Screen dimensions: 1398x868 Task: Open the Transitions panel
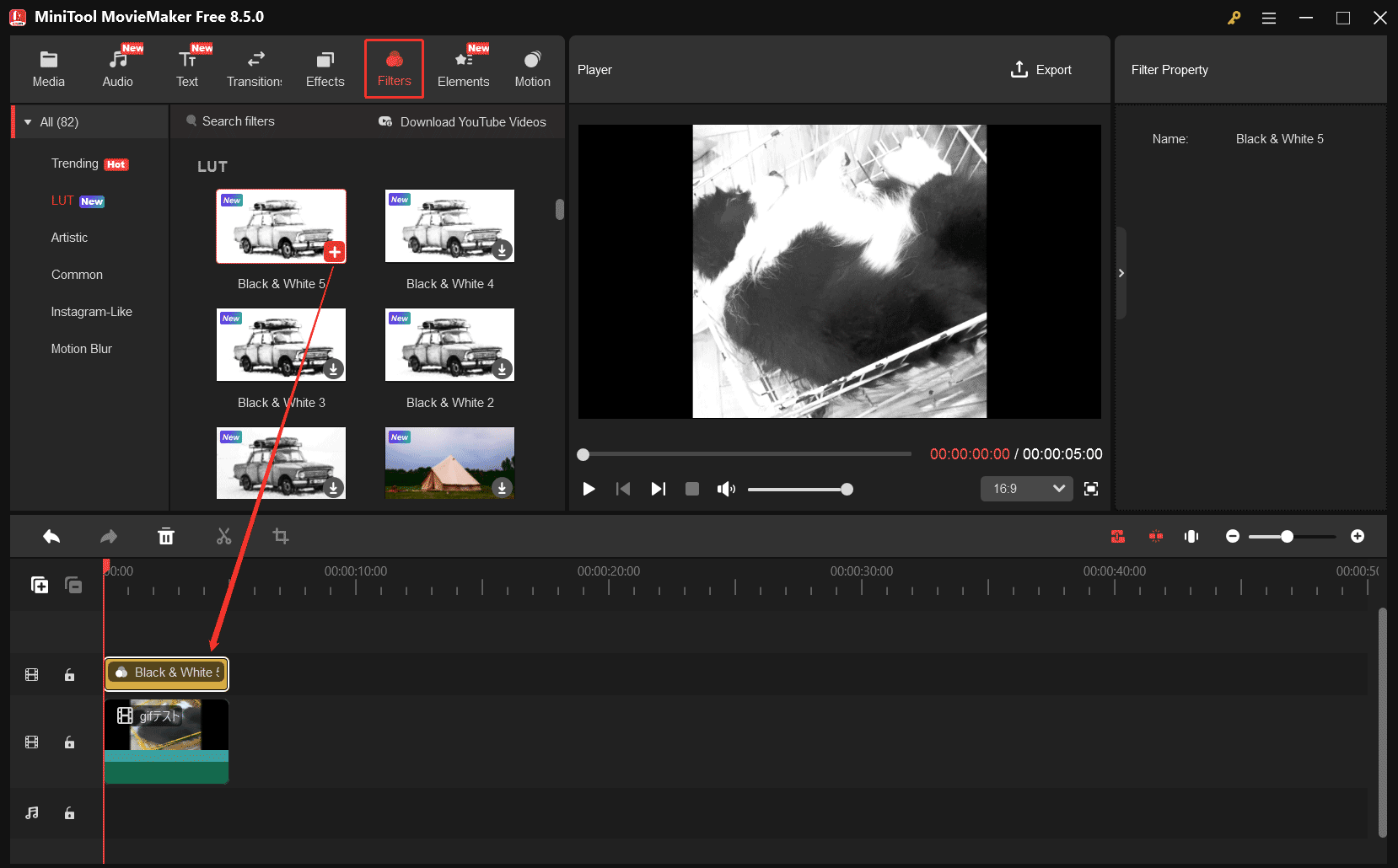tap(254, 67)
